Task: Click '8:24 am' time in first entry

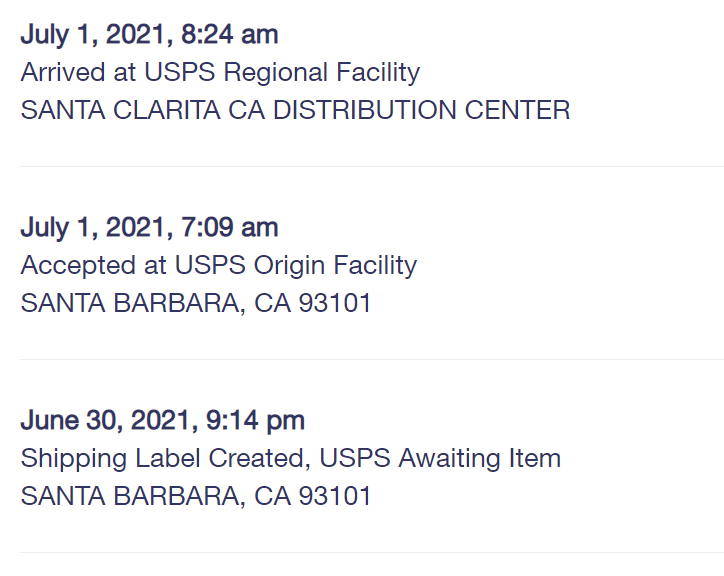Action: point(229,35)
